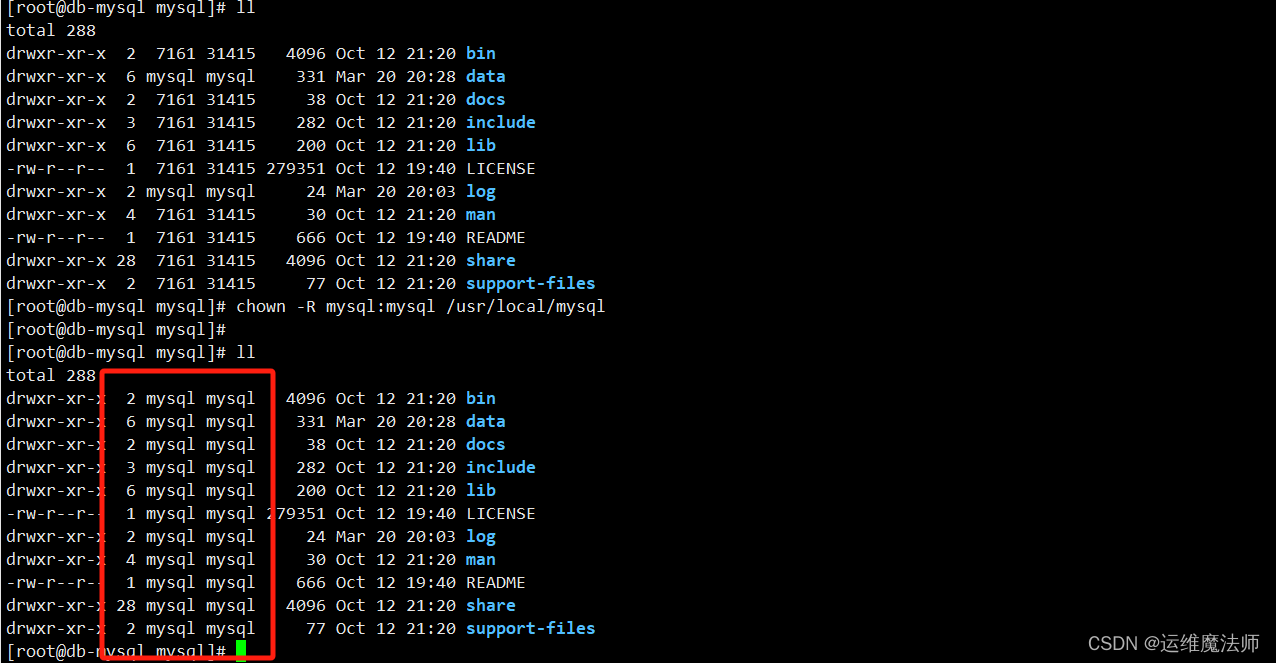Click the README file in the second listing
Image resolution: width=1276 pixels, height=663 pixels.
click(495, 582)
